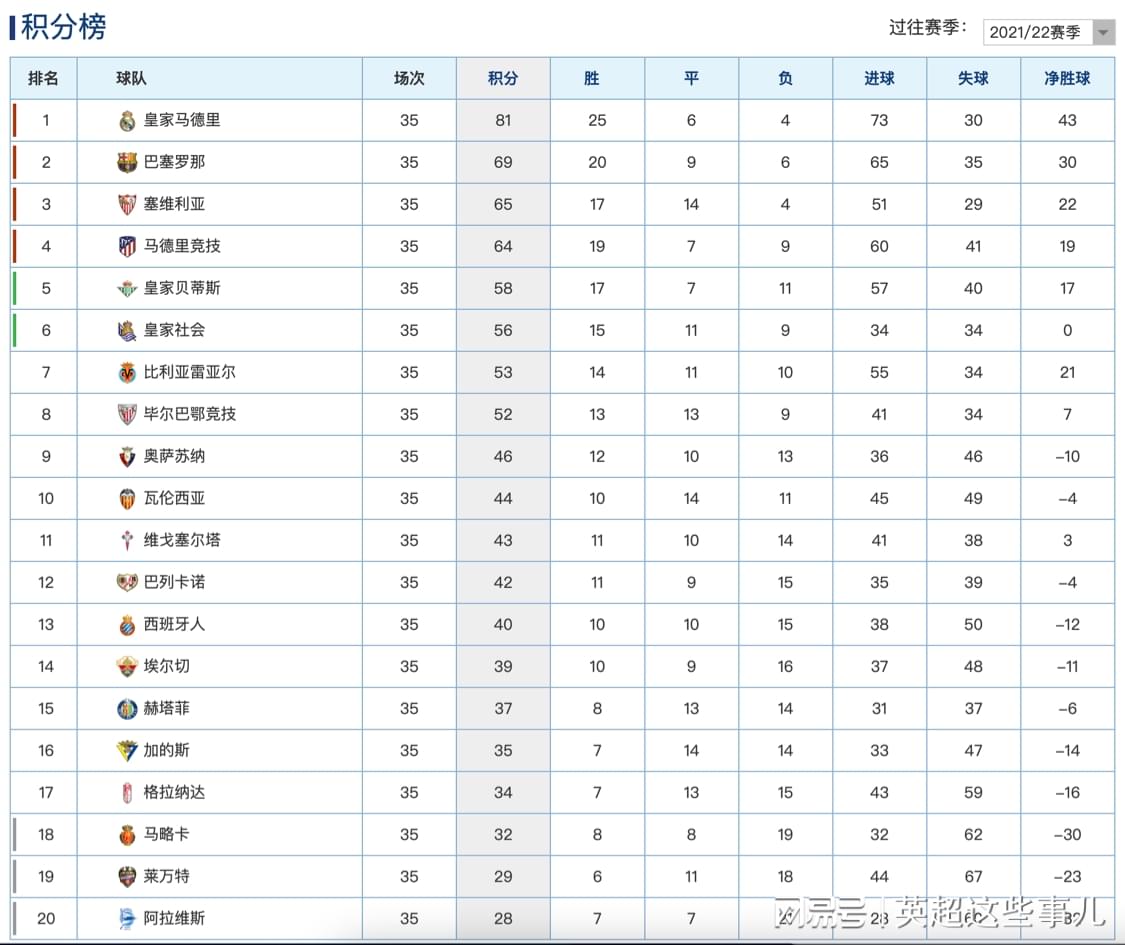Click the 排名 column header
Viewport: 1125px width, 945px height.
(x=43, y=78)
